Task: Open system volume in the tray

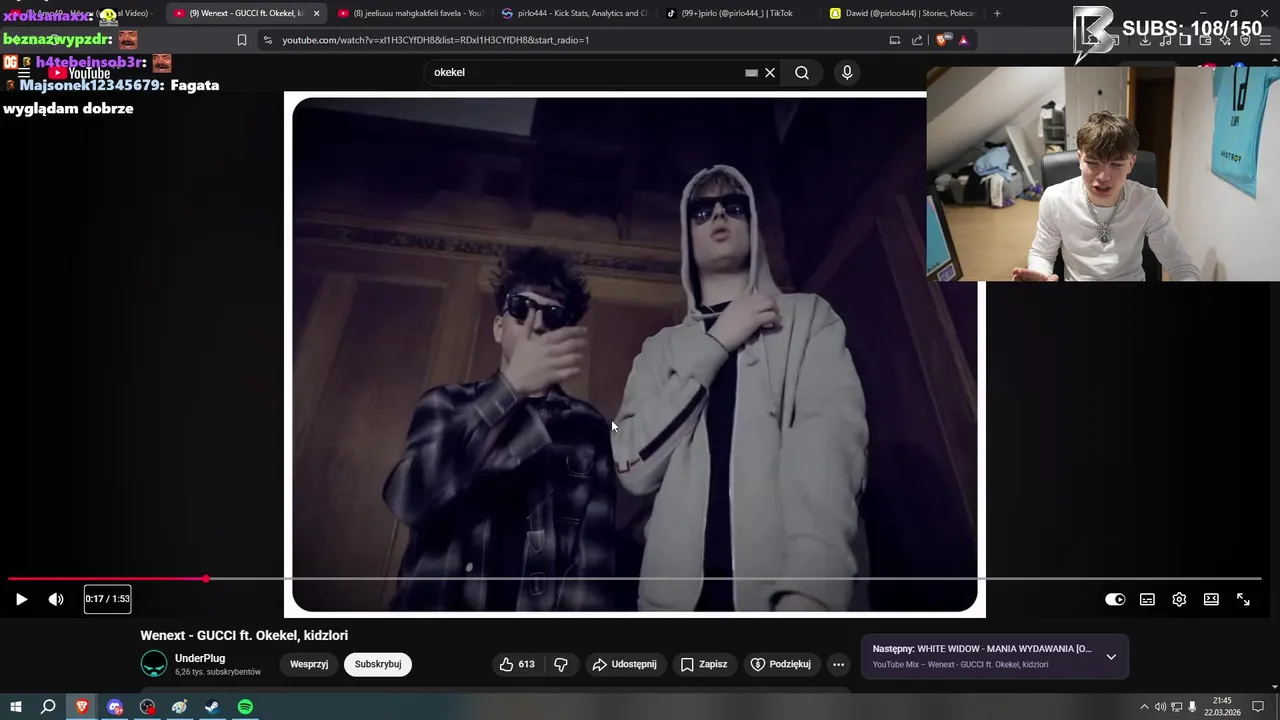Action: pyautogui.click(x=1160, y=707)
